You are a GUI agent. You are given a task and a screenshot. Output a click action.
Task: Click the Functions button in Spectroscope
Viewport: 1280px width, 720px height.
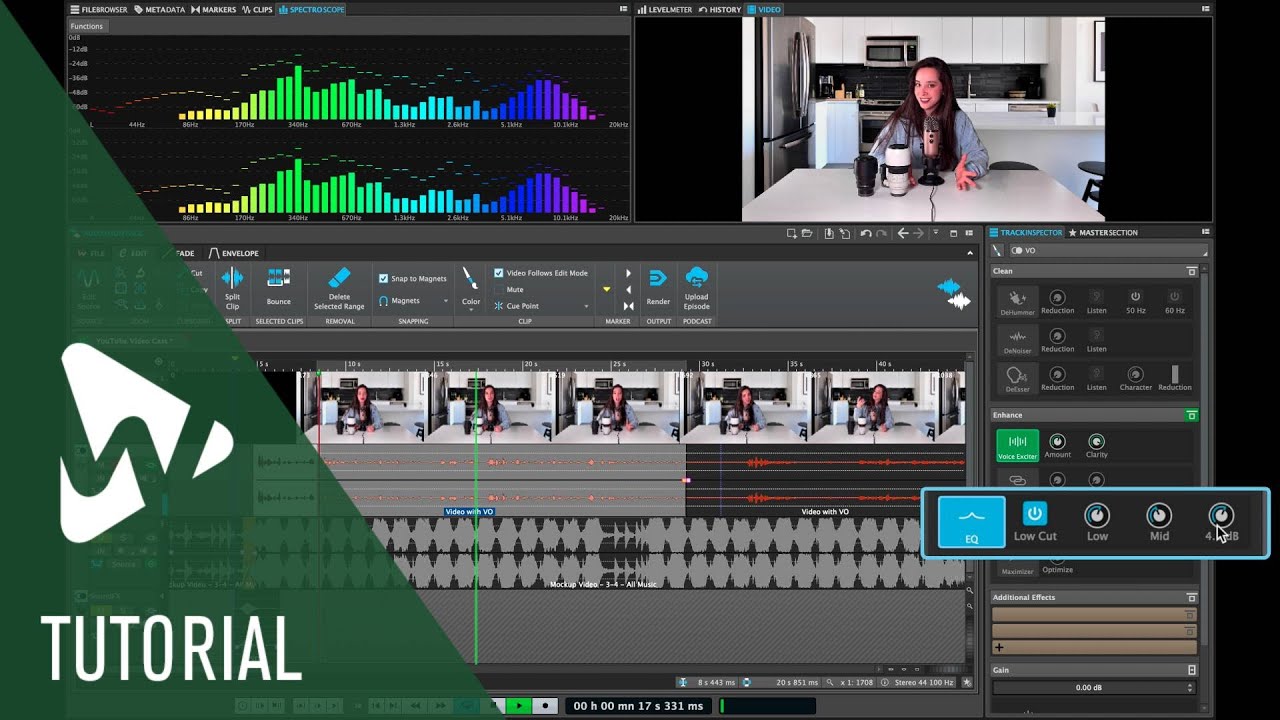[x=87, y=26]
